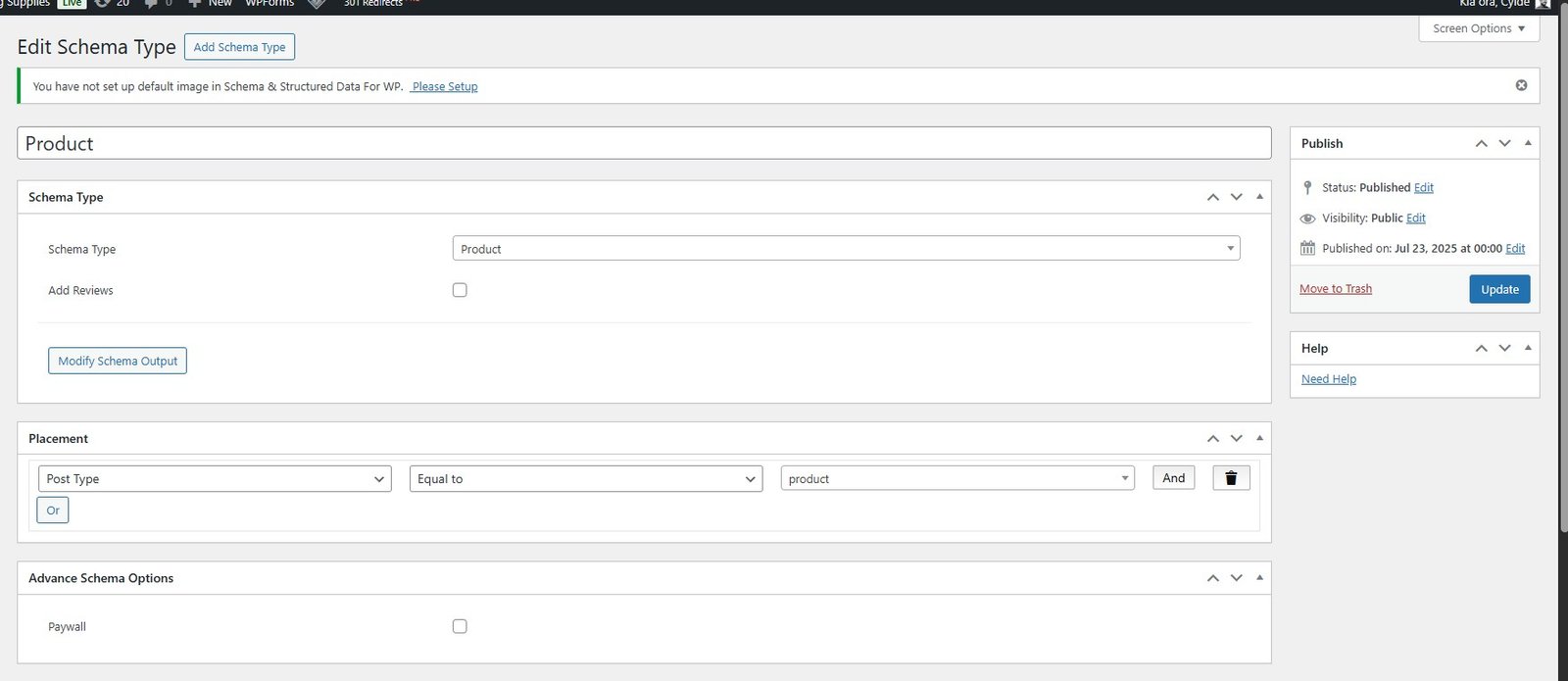The image size is (1568, 681).
Task: Click WPForms in the admin bar
Action: (x=269, y=4)
